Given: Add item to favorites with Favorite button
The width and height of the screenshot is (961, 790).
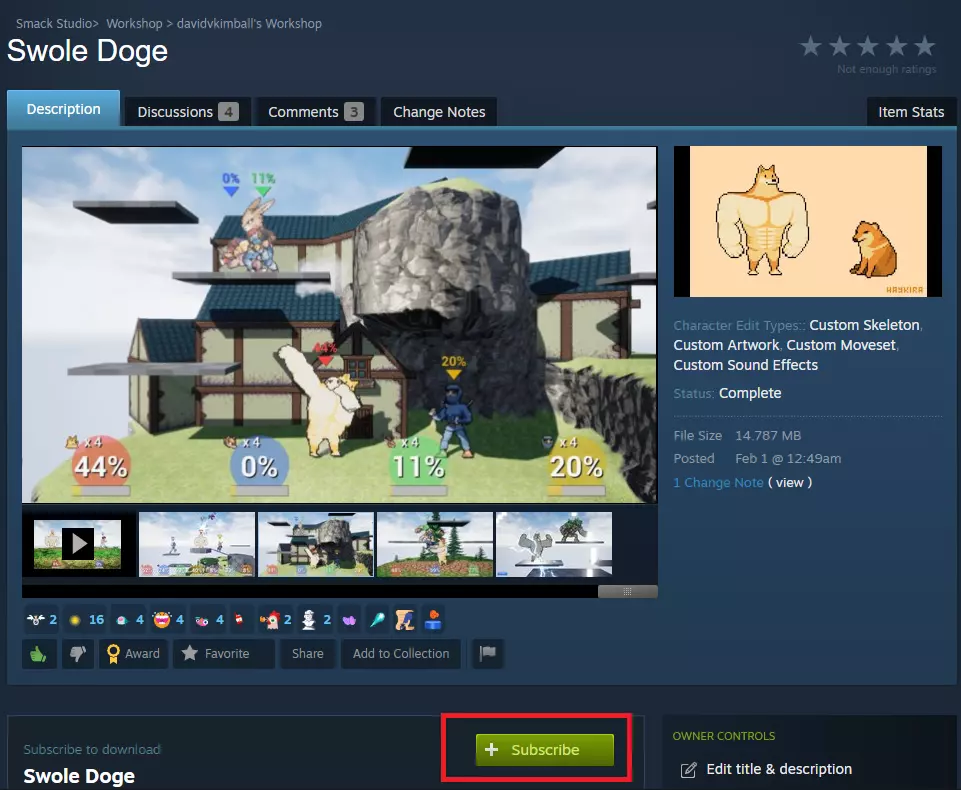Looking at the screenshot, I should pyautogui.click(x=224, y=654).
